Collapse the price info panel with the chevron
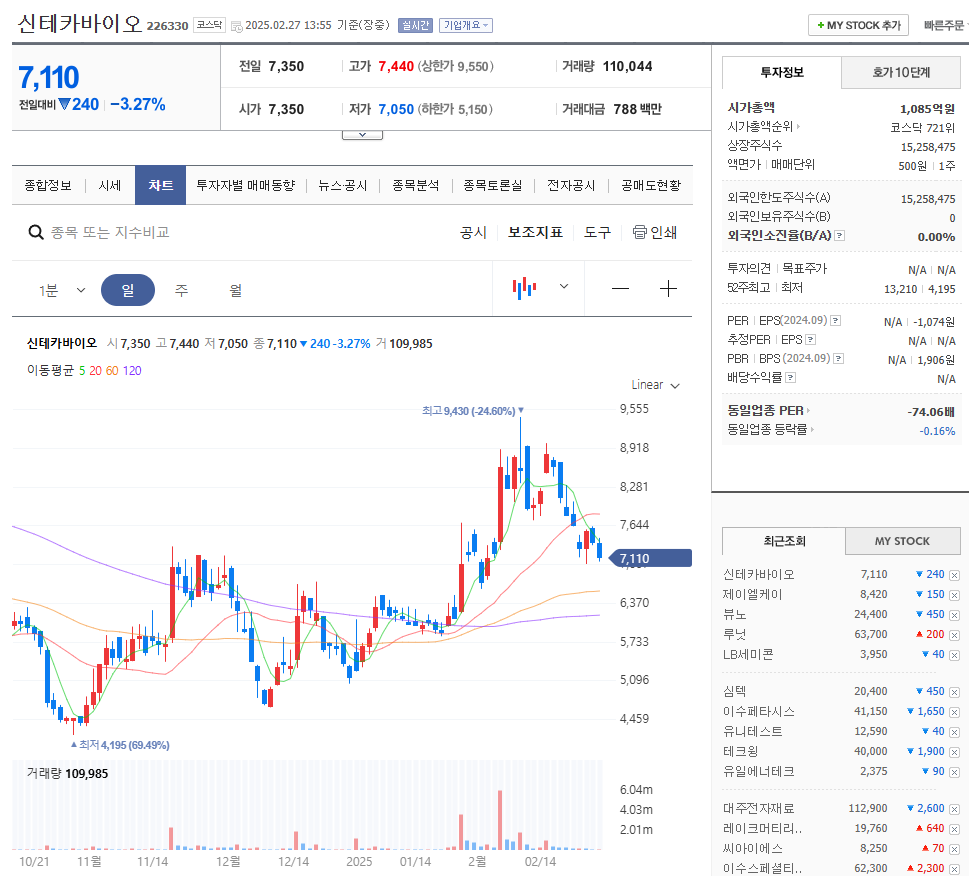 point(361,132)
